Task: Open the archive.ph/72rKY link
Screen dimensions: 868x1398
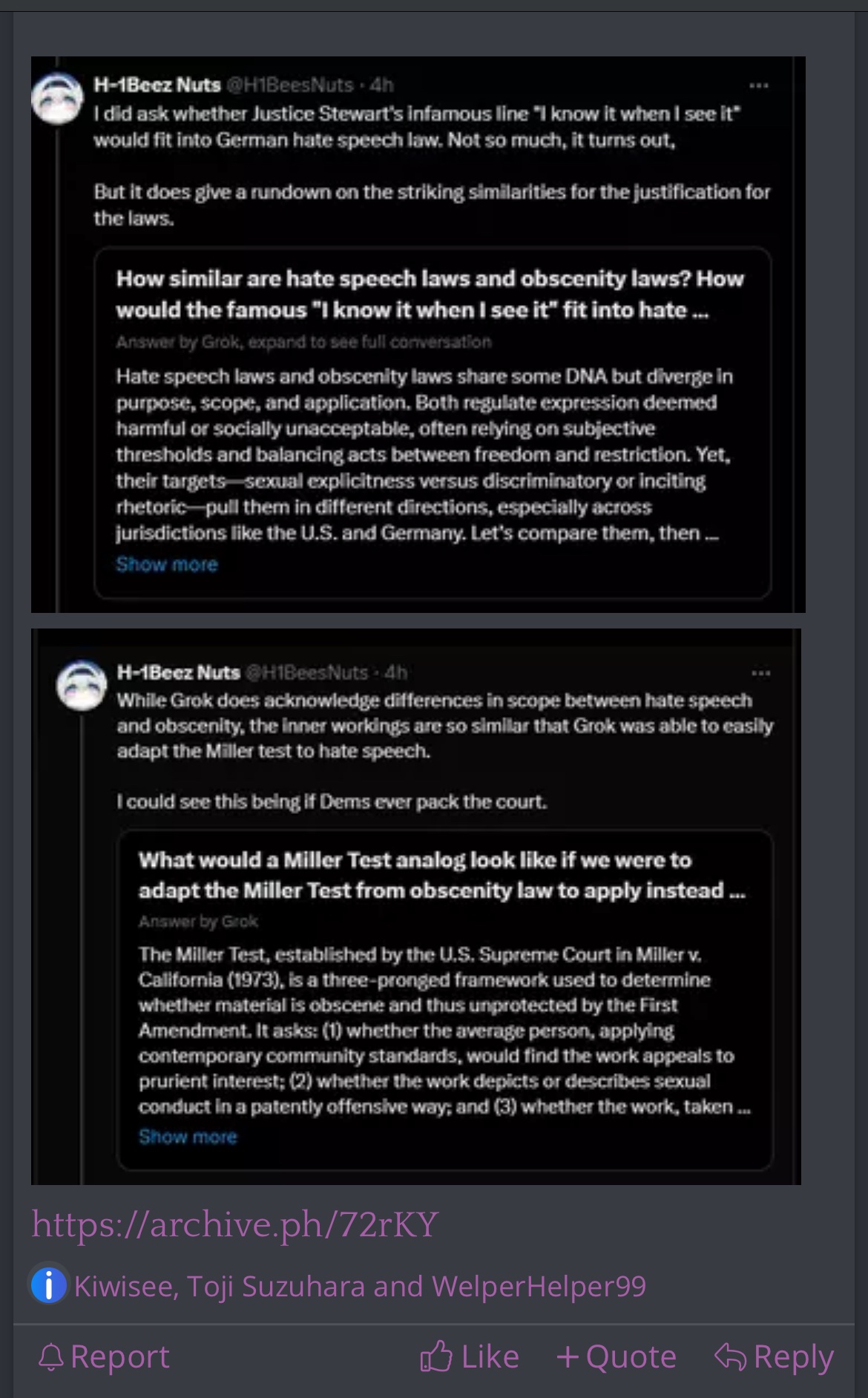Action: point(235,1225)
